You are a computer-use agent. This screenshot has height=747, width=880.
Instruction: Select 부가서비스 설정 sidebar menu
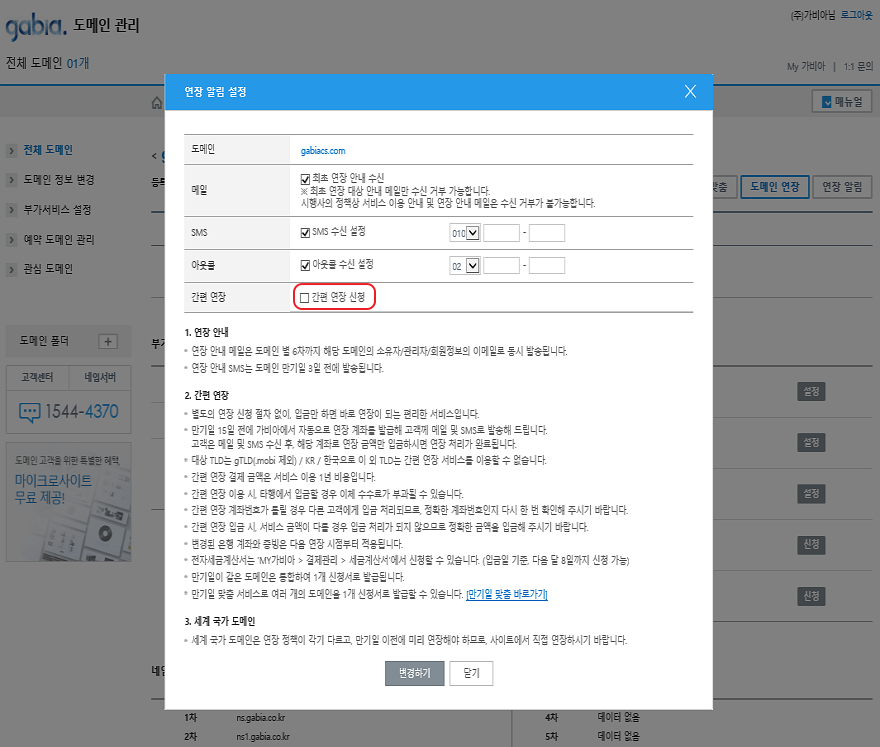click(57, 209)
